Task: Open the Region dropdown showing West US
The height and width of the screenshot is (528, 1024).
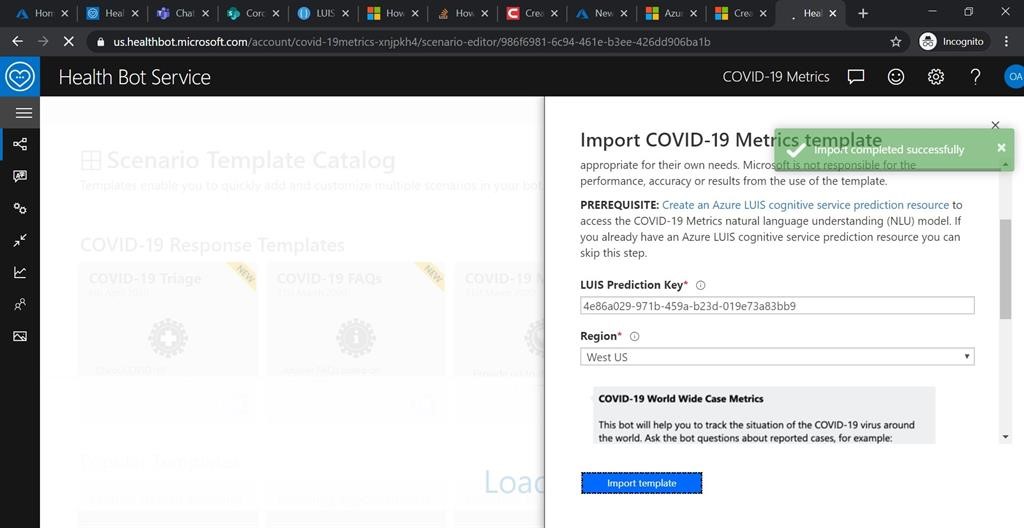Action: (777, 357)
